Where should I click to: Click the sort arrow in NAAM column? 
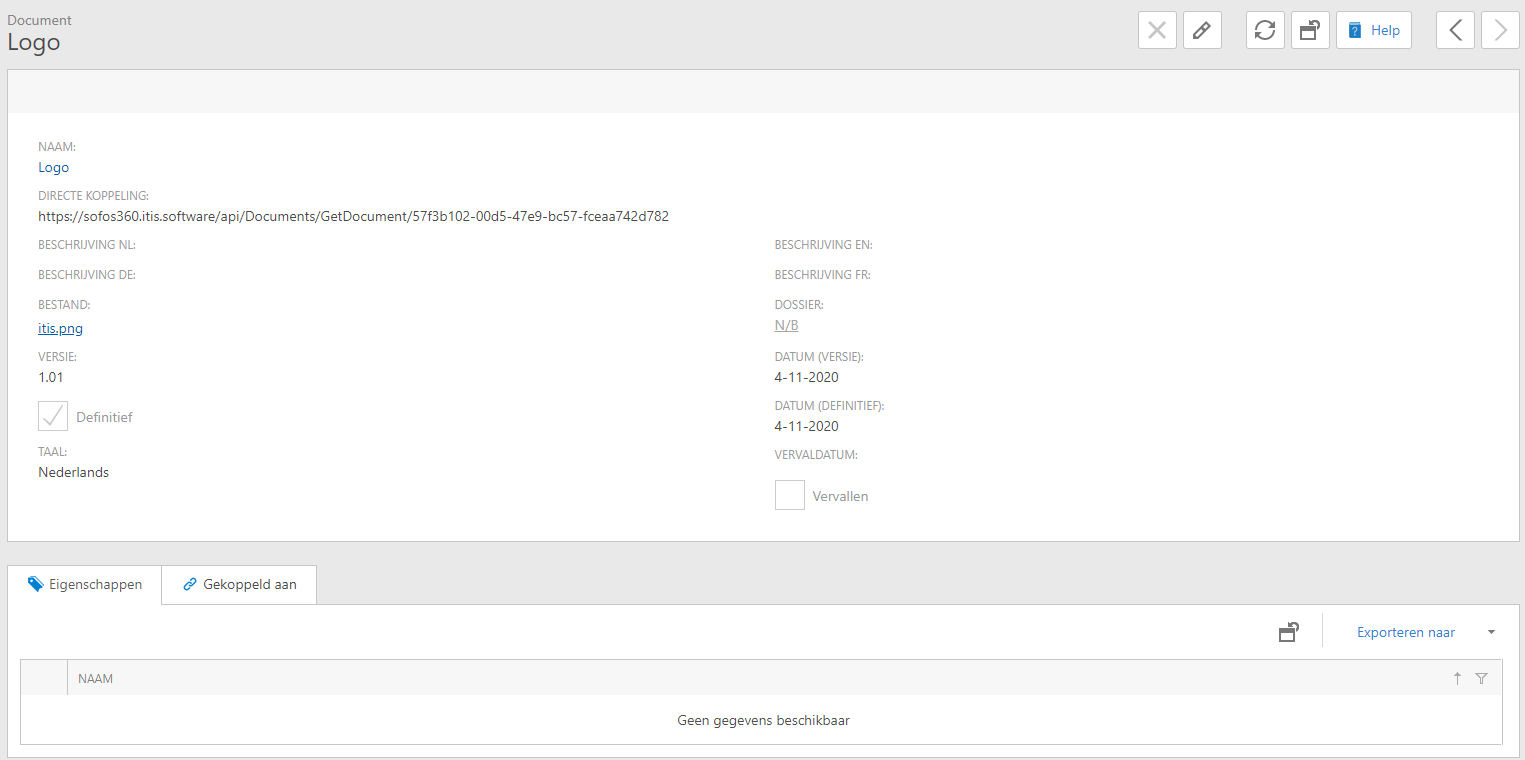pyautogui.click(x=1457, y=679)
